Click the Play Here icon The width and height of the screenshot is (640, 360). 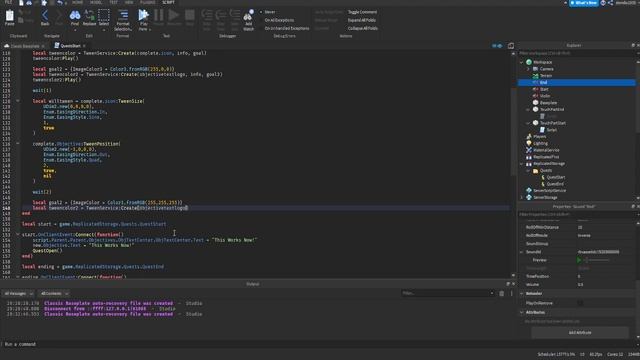pos(143,16)
